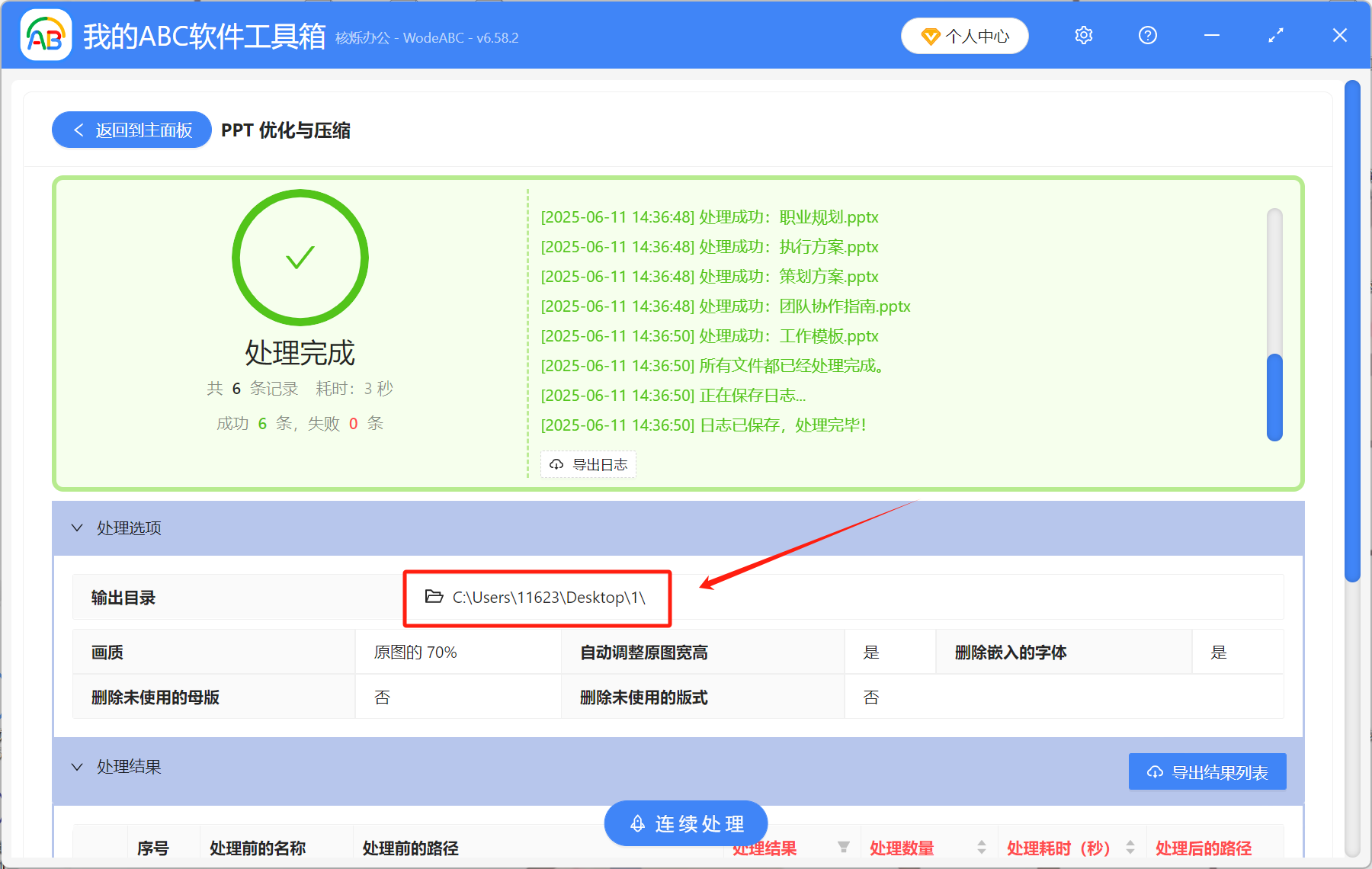
Task: Click the export log cloud icon
Action: [x=555, y=464]
